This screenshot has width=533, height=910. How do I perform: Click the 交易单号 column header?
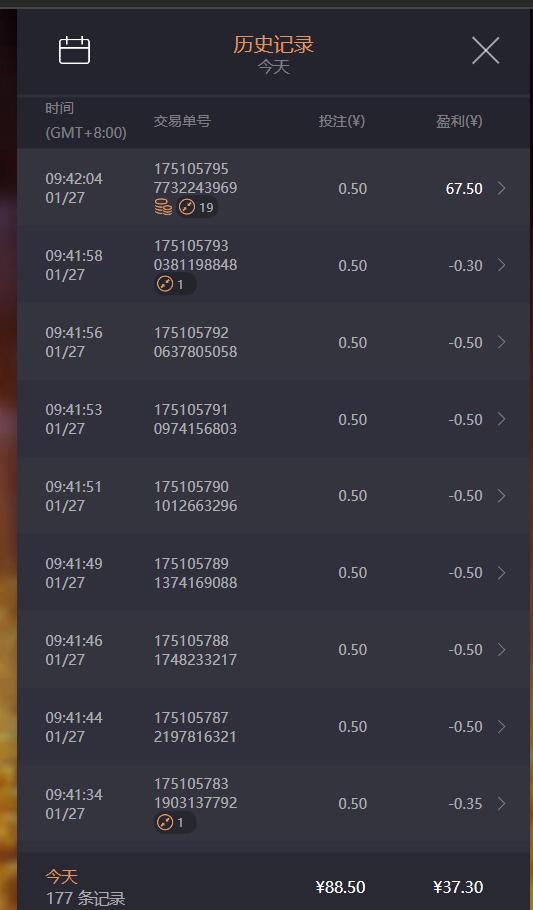(182, 121)
